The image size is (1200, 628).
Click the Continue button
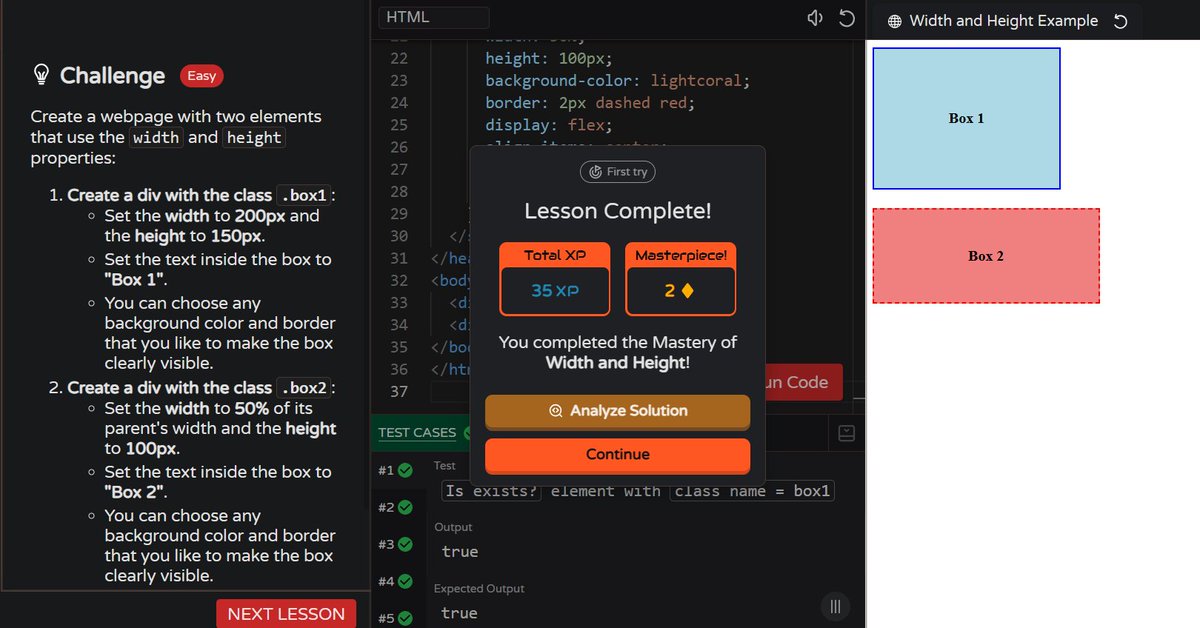tap(617, 455)
